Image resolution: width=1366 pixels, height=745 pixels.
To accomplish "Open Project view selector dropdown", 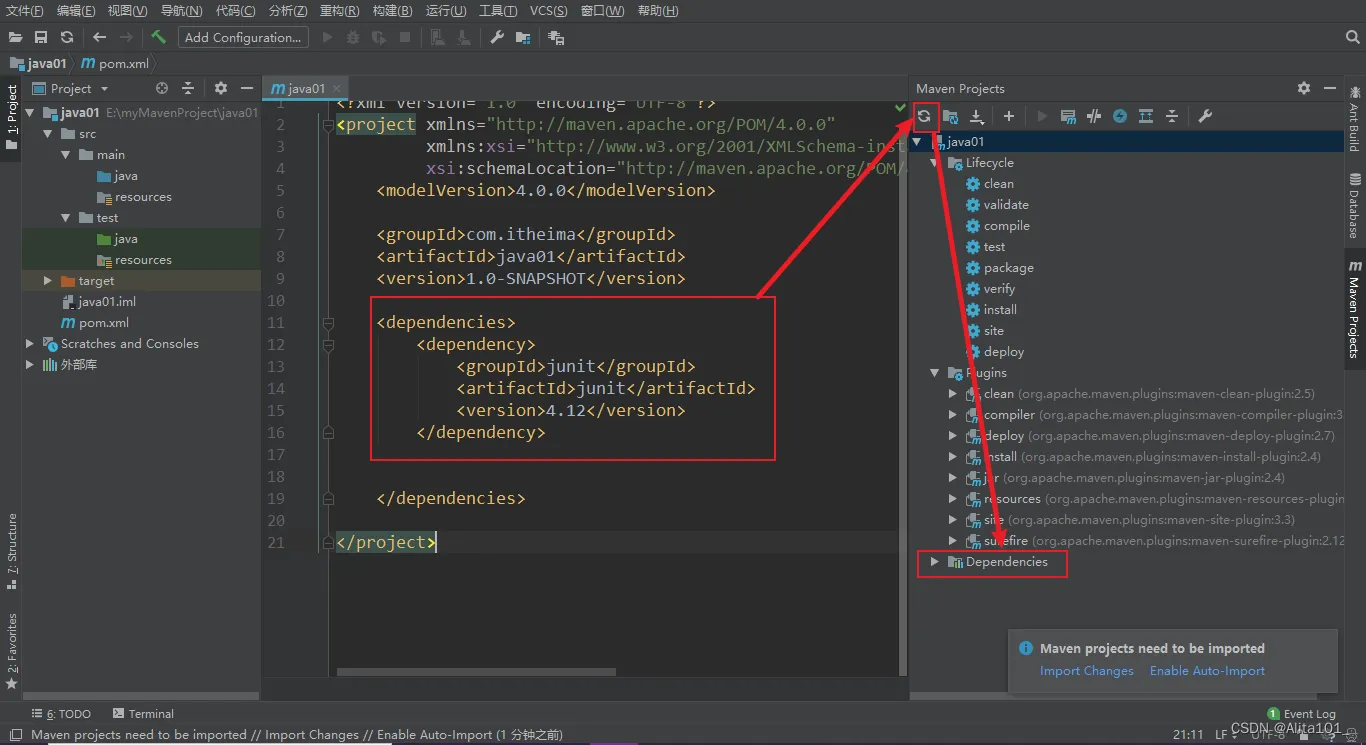I will click(70, 88).
